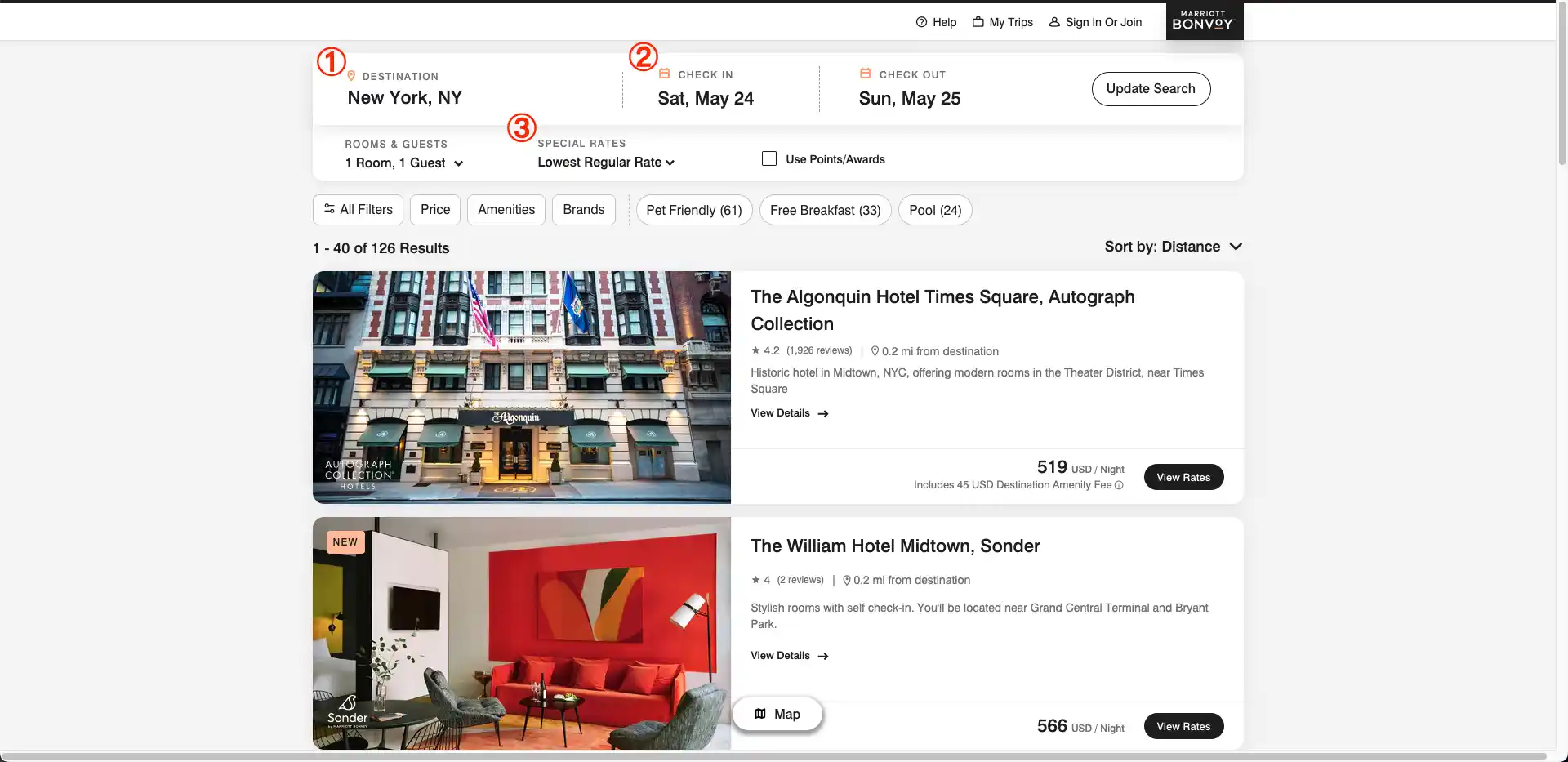
Task: Open Lowest Regular Rate dropdown
Action: [606, 163]
